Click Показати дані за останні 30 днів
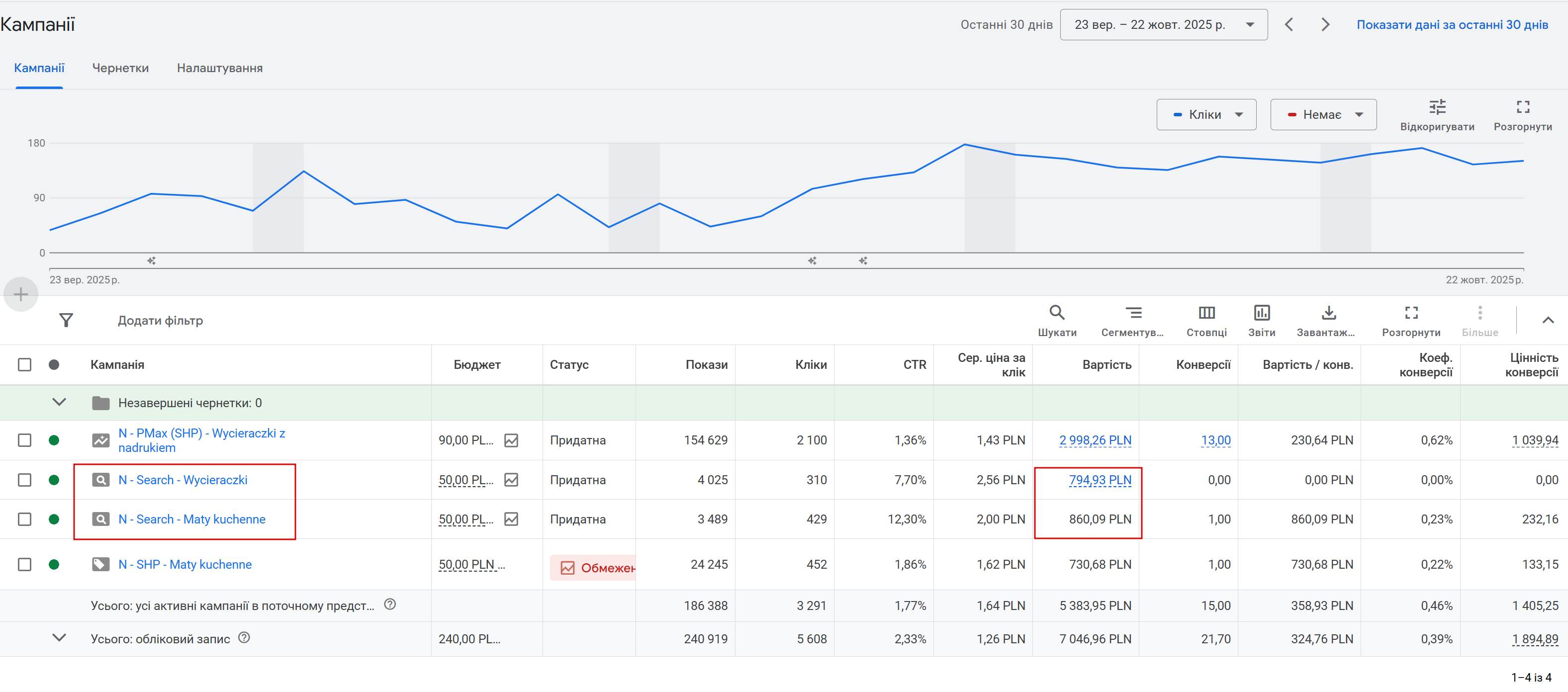Image resolution: width=1568 pixels, height=692 pixels. 1452,25
